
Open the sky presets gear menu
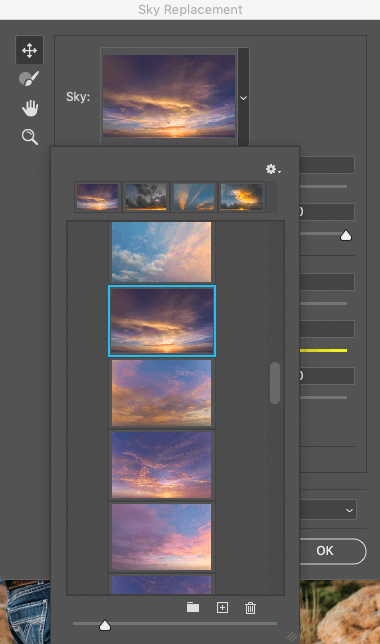(x=273, y=169)
